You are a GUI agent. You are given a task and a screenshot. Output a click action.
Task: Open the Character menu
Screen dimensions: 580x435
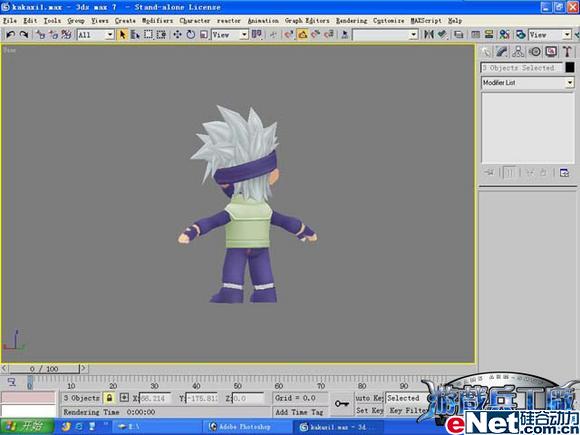coord(195,21)
